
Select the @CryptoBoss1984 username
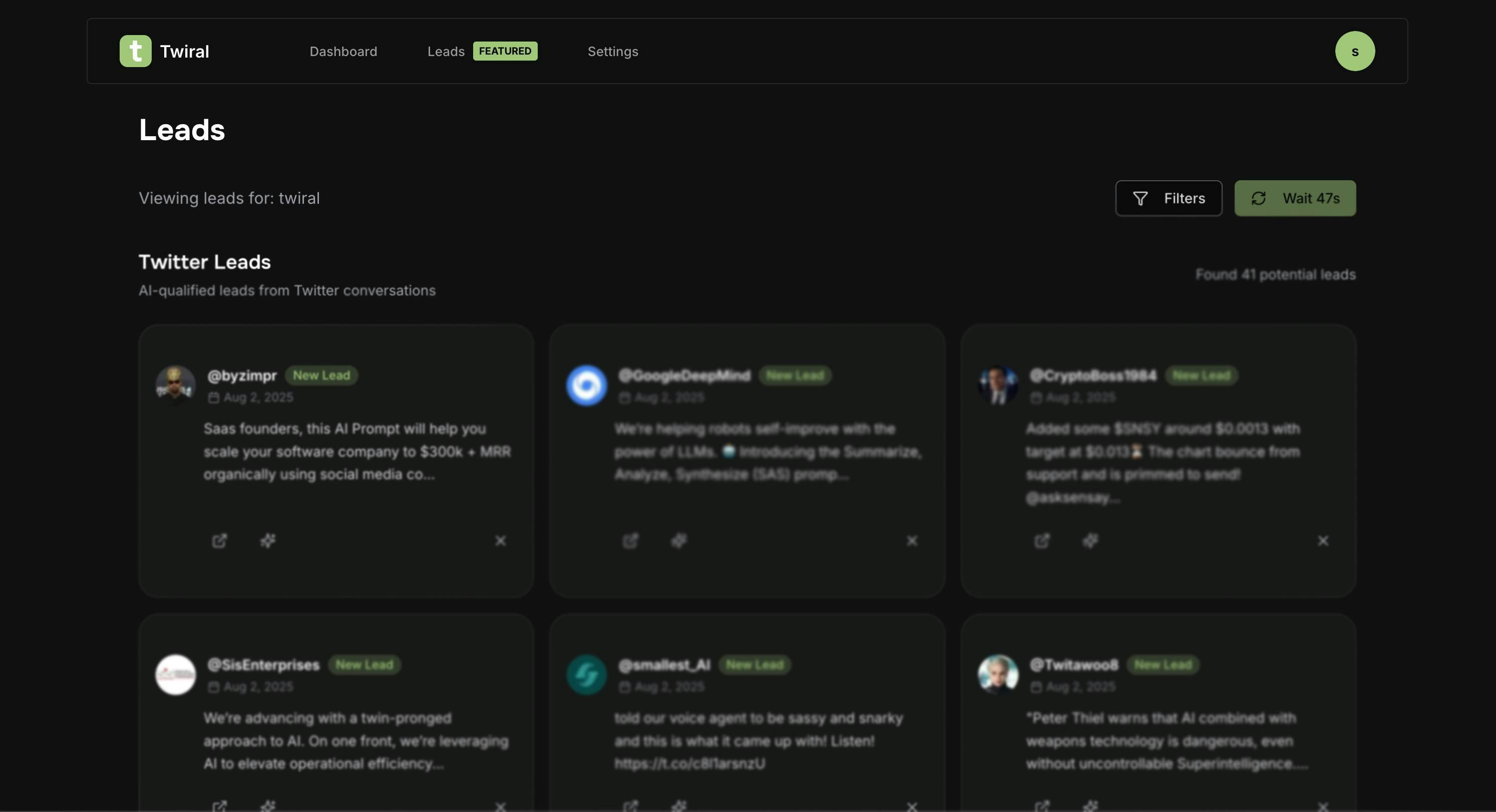1093,376
